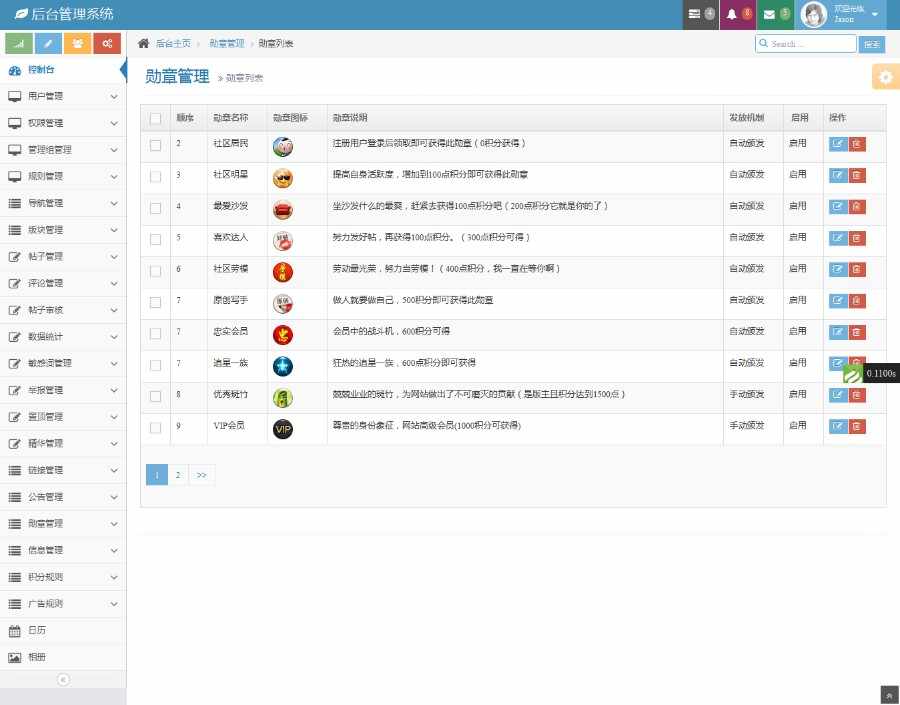Viewport: 900px width, 705px height.
Task: Edit the 社区居民 medal row
Action: tap(838, 144)
